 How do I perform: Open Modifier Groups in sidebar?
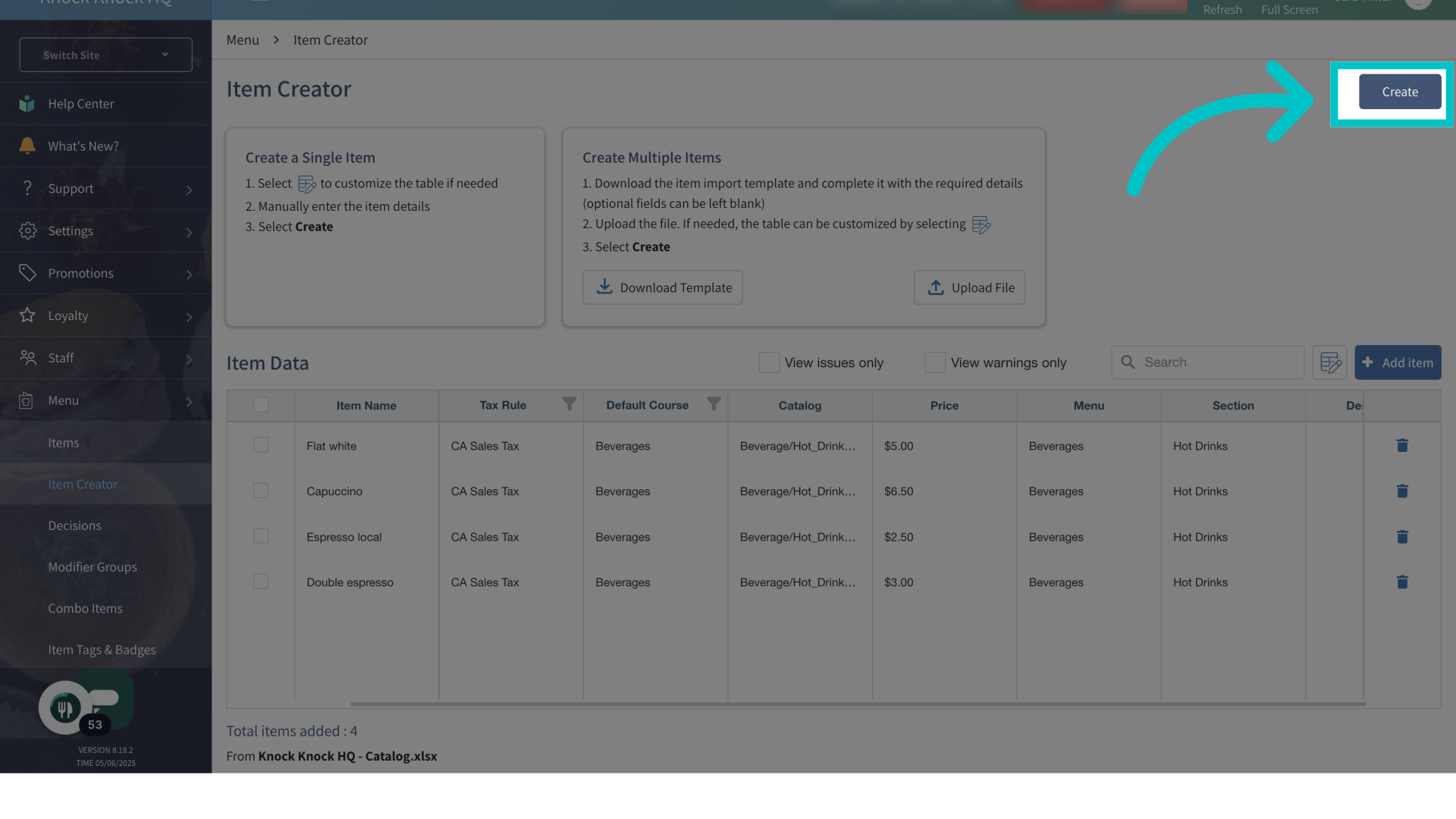pos(93,567)
